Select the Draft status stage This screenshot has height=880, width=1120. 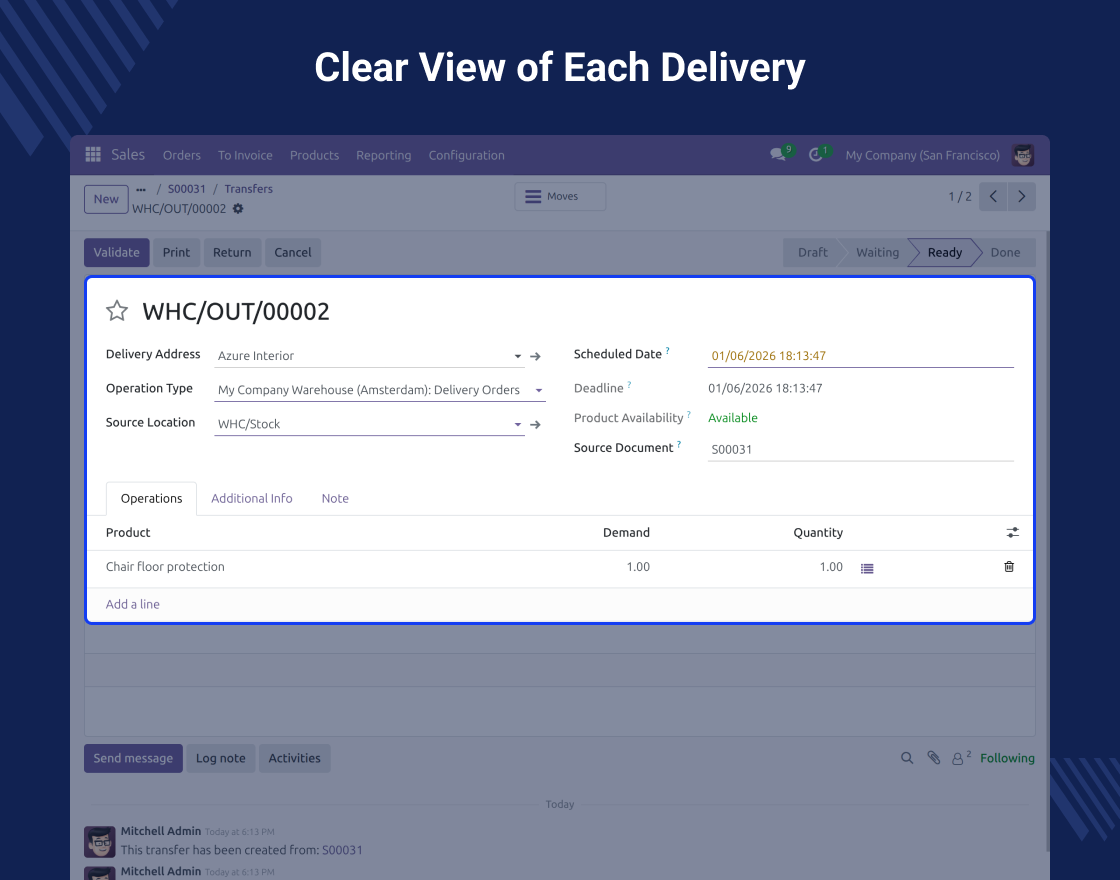click(813, 252)
